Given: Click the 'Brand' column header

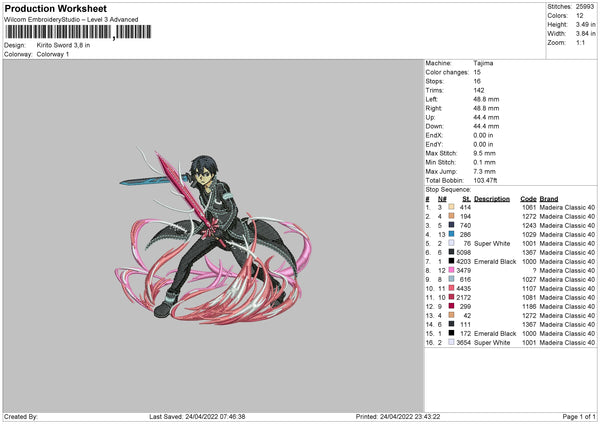Looking at the screenshot, I should coord(549,199).
